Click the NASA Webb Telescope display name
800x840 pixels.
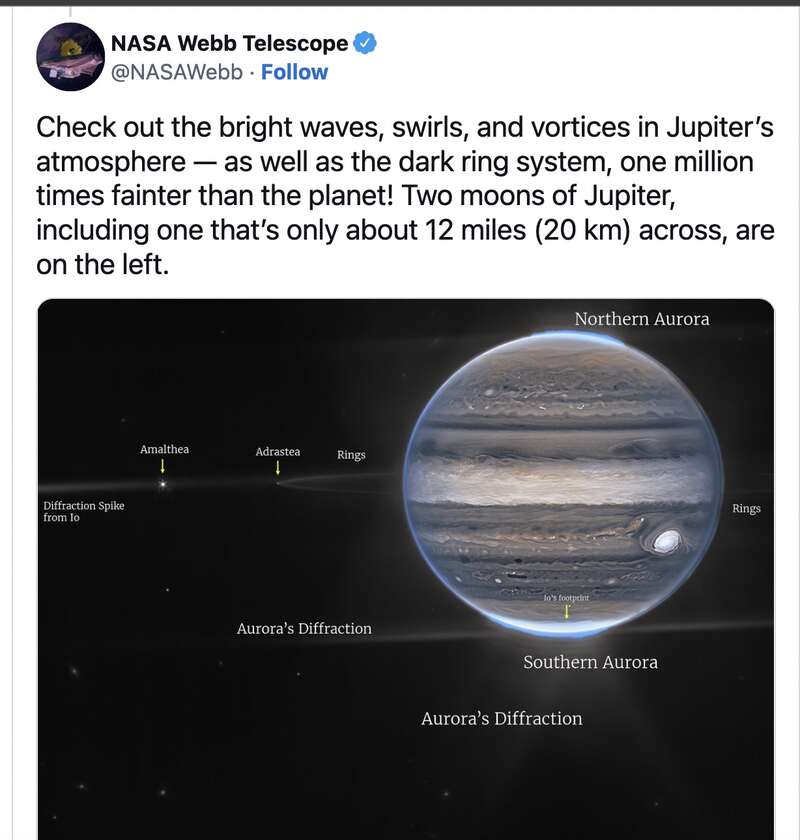click(x=229, y=43)
